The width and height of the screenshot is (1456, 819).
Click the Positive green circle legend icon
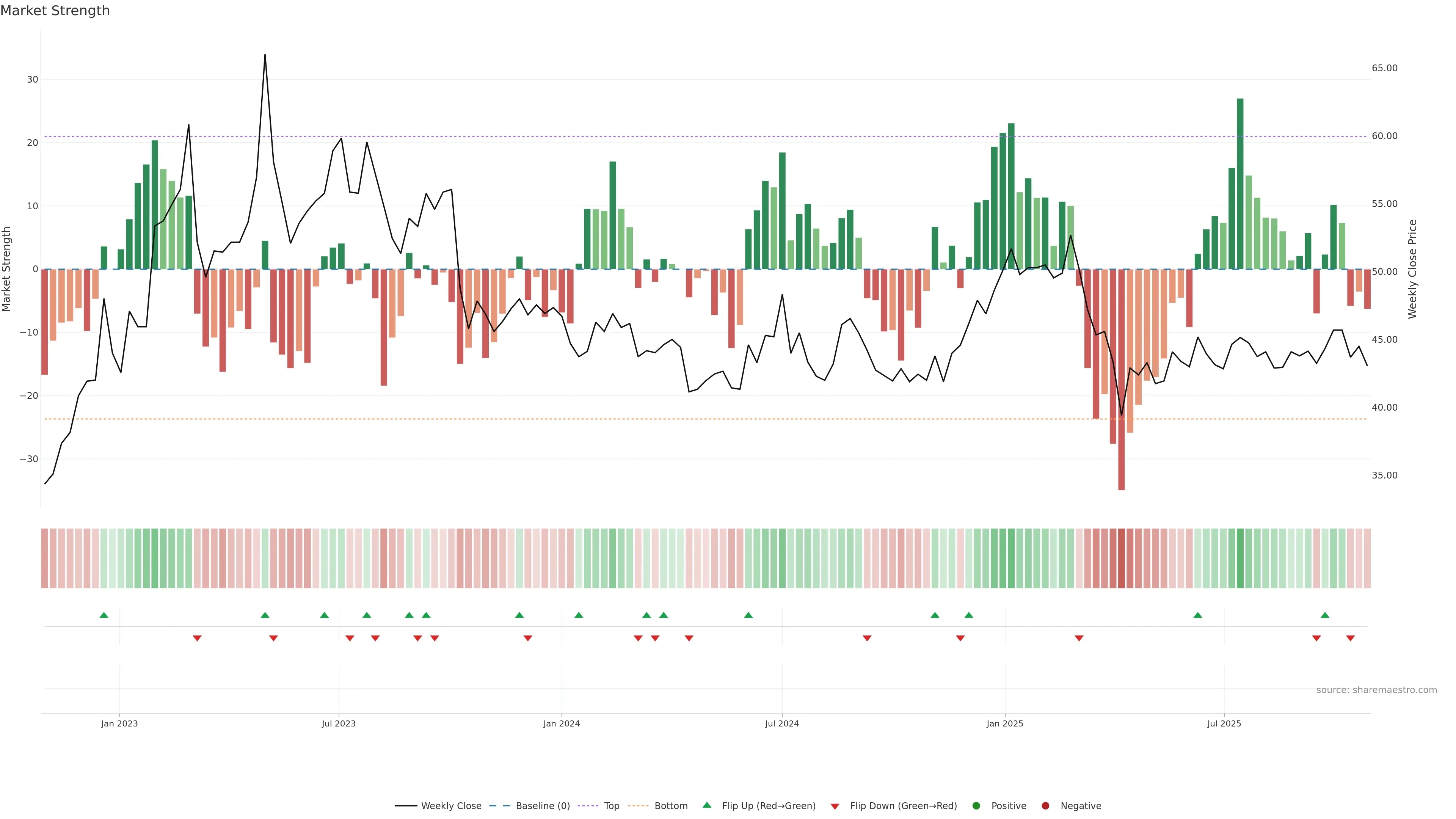tap(976, 805)
